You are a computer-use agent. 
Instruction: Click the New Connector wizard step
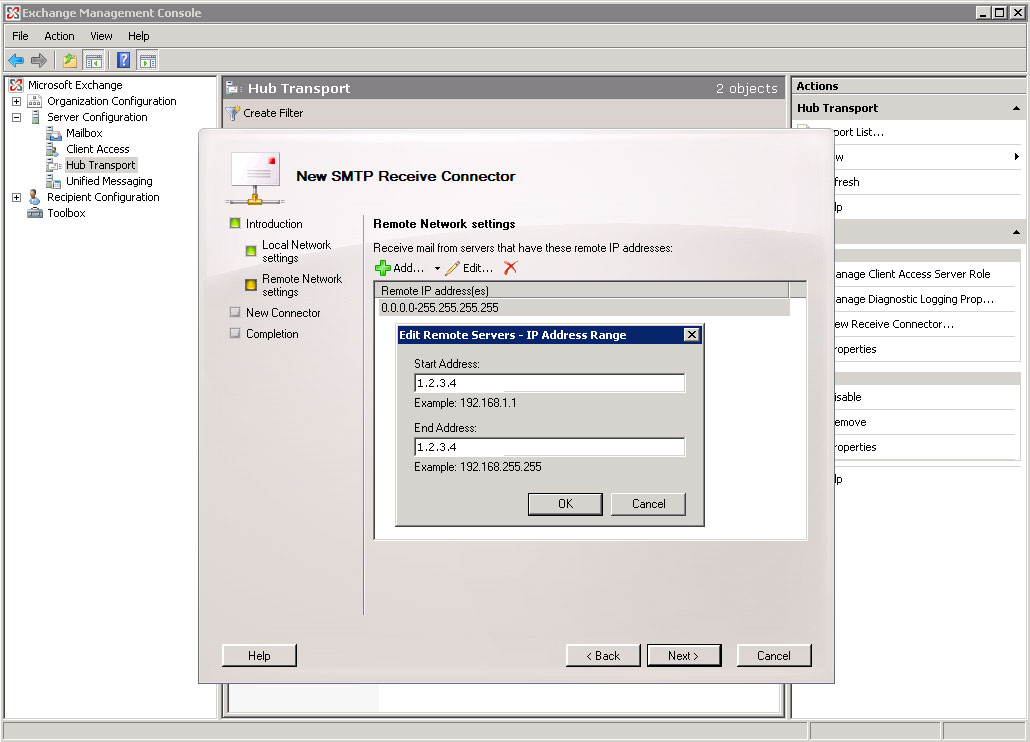coord(283,313)
